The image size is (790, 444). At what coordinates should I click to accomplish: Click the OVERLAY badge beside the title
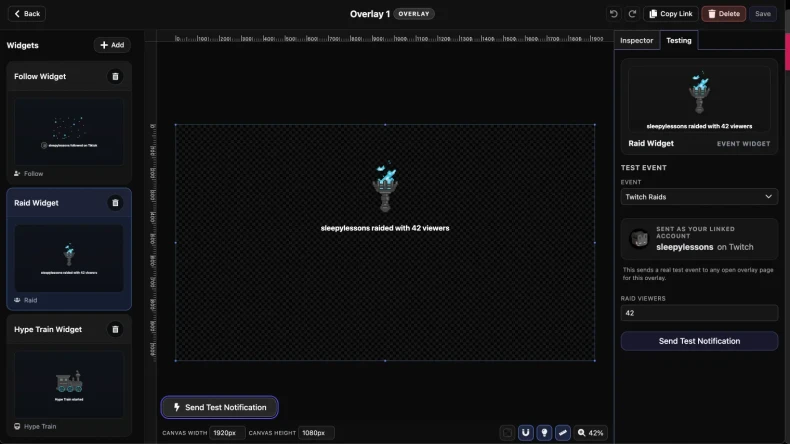point(414,14)
